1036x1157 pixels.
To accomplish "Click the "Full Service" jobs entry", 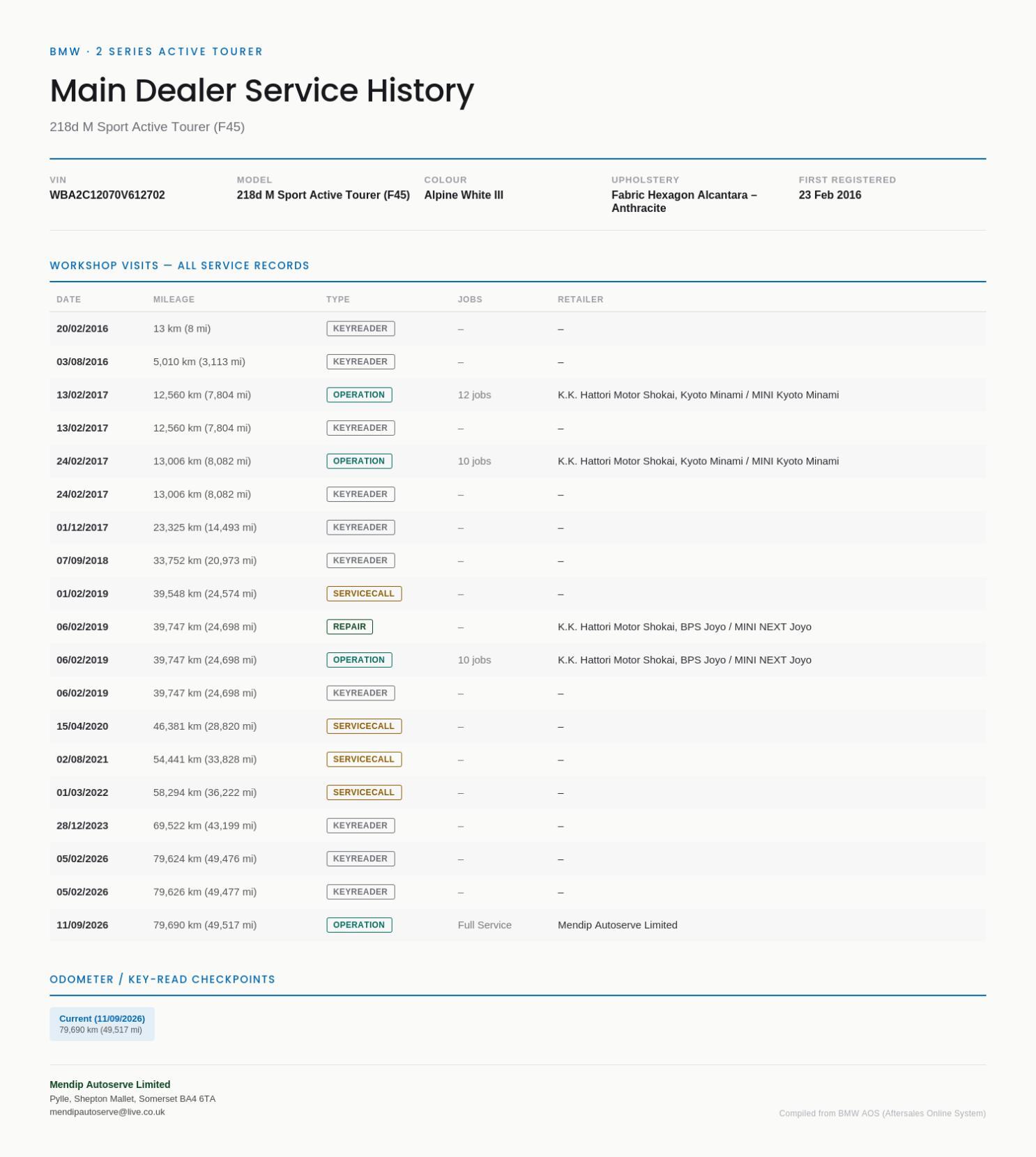I will click(x=485, y=925).
